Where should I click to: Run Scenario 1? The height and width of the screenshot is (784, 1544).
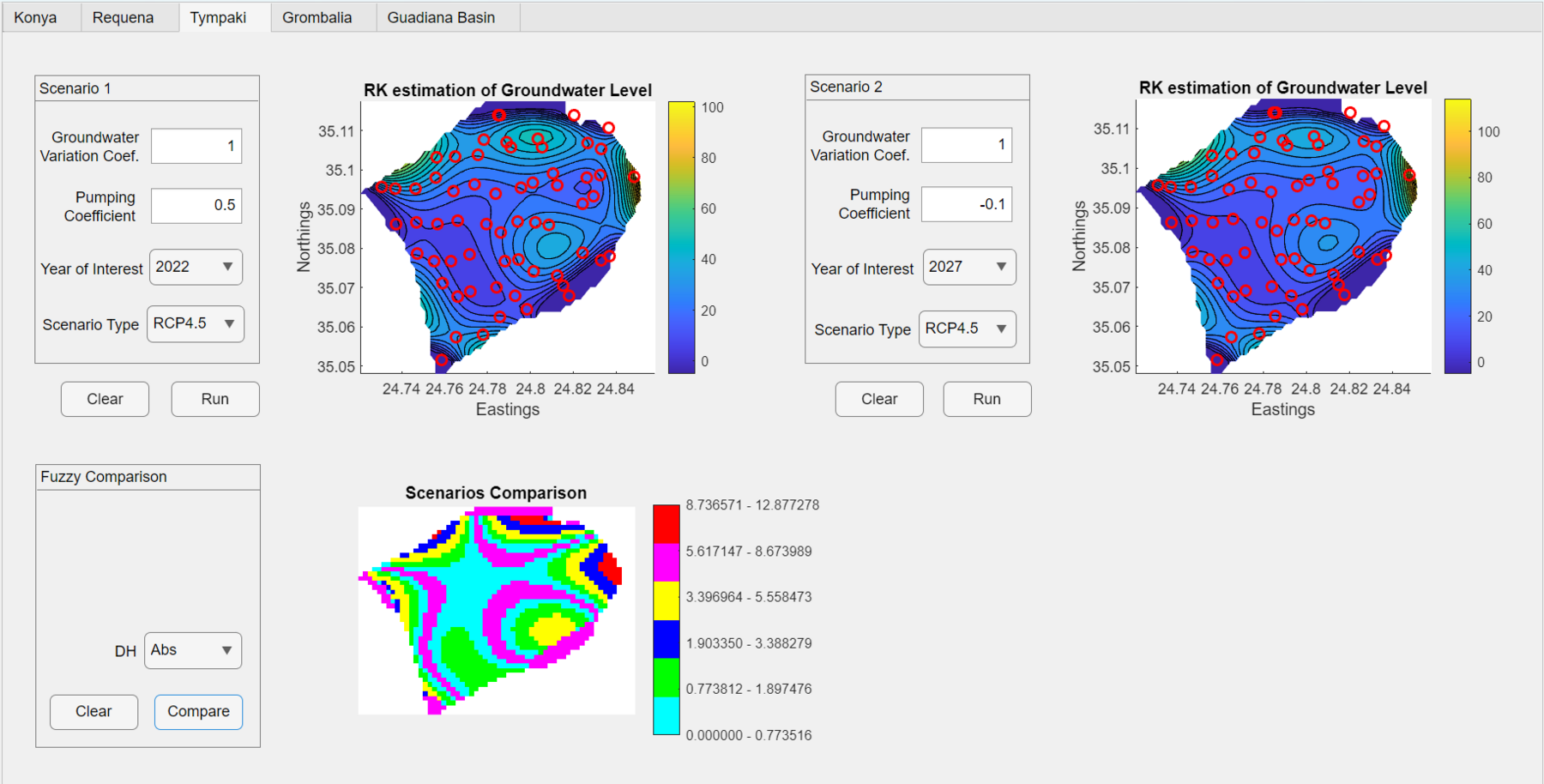(215, 399)
